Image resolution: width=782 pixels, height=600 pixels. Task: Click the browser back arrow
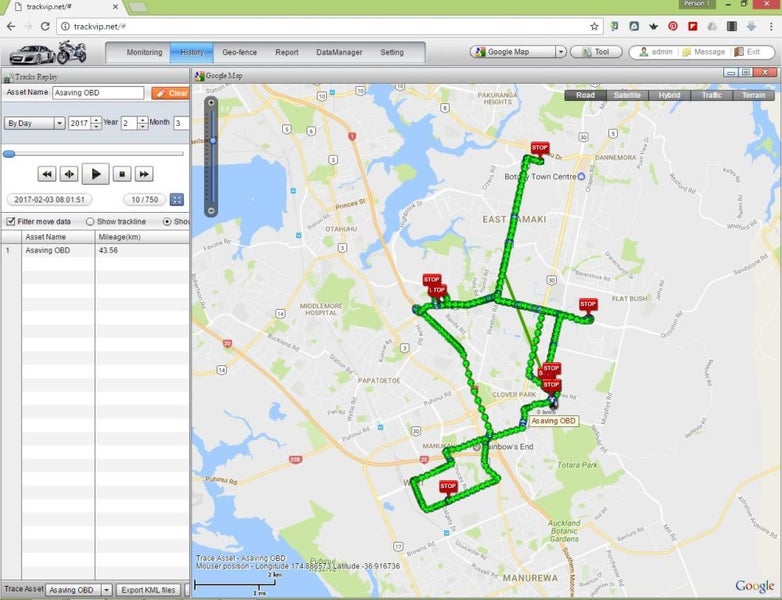coord(11,26)
